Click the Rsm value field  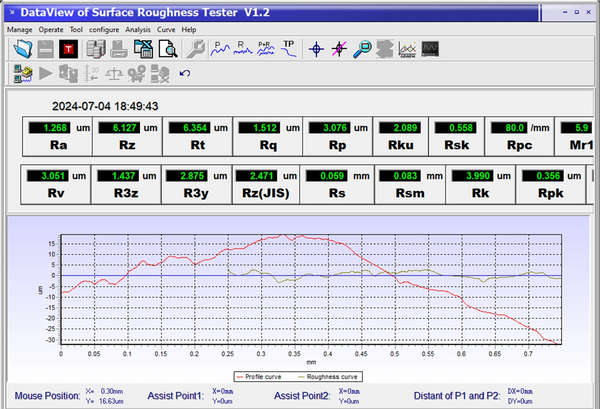(398, 176)
